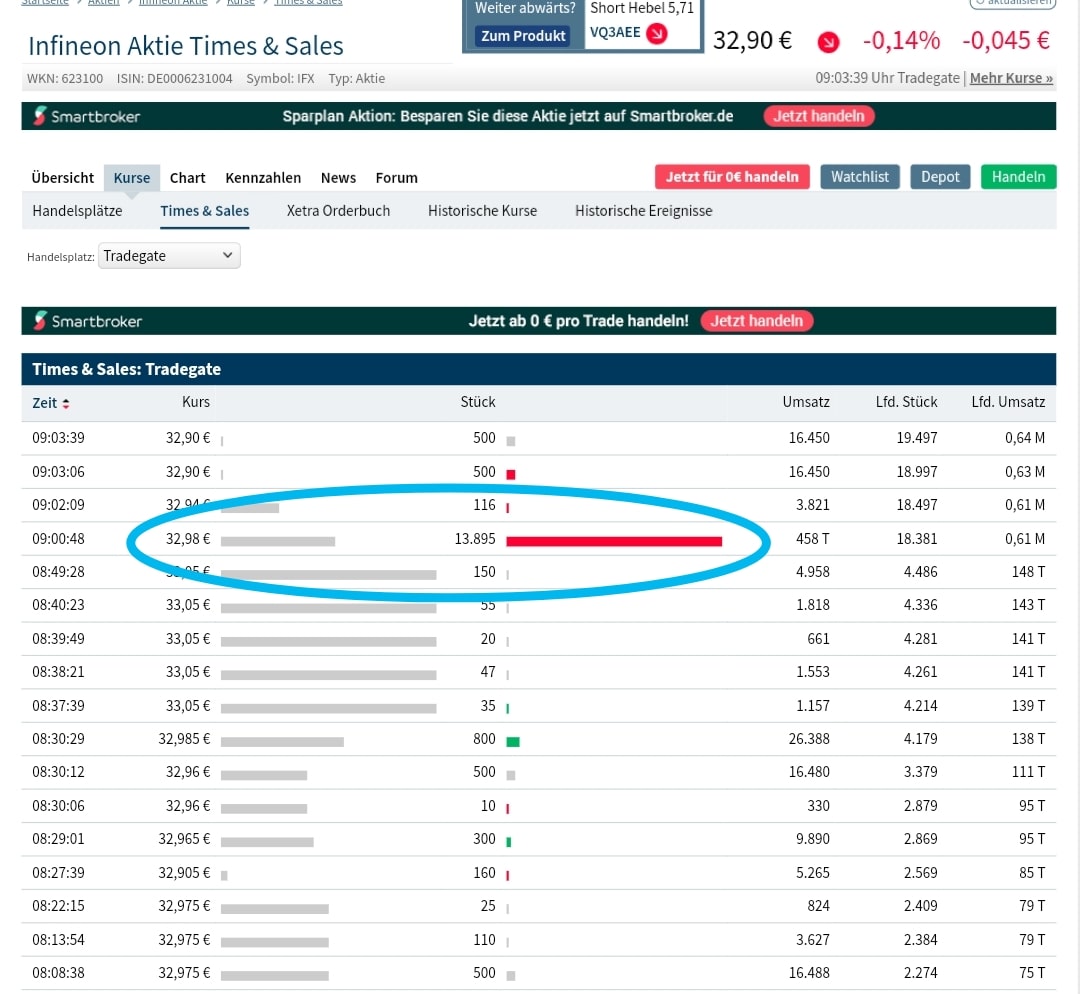The height and width of the screenshot is (994, 1080).
Task: Click the Jetzt für 0€ handeln button
Action: pos(732,175)
